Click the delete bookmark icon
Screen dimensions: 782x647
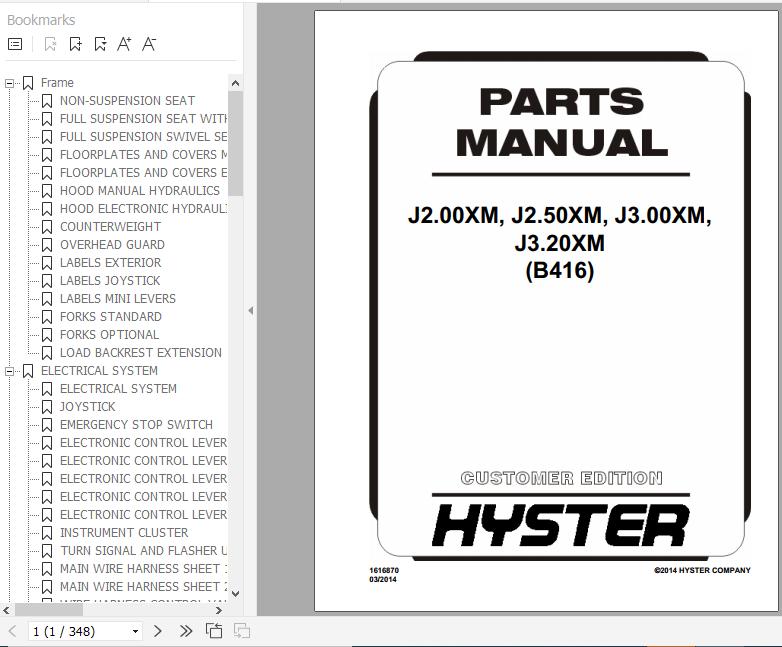(50, 44)
